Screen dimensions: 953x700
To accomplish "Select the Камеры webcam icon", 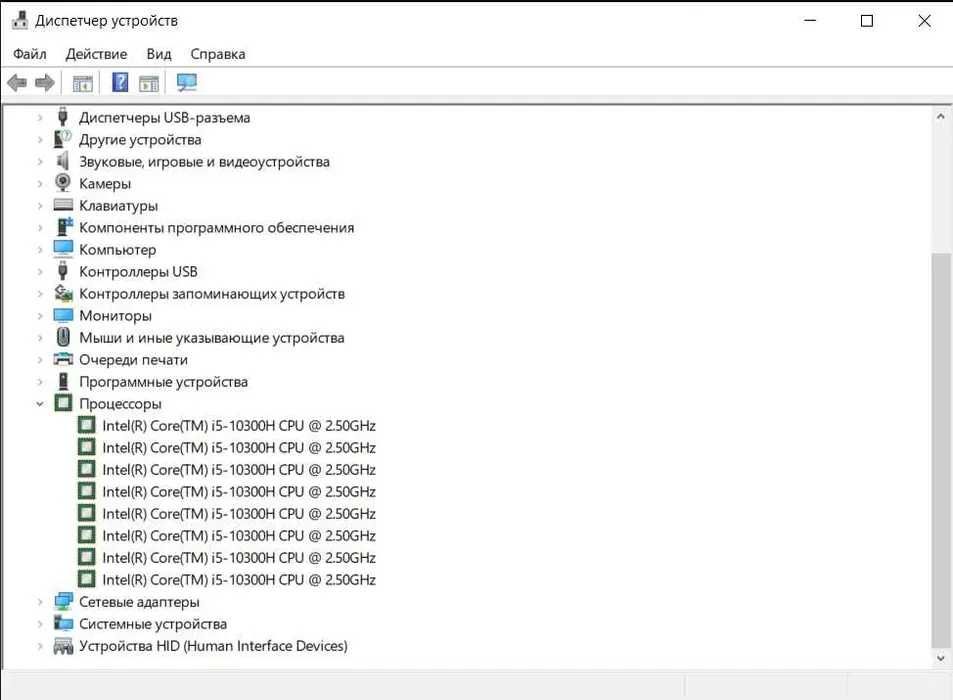I will (x=63, y=183).
